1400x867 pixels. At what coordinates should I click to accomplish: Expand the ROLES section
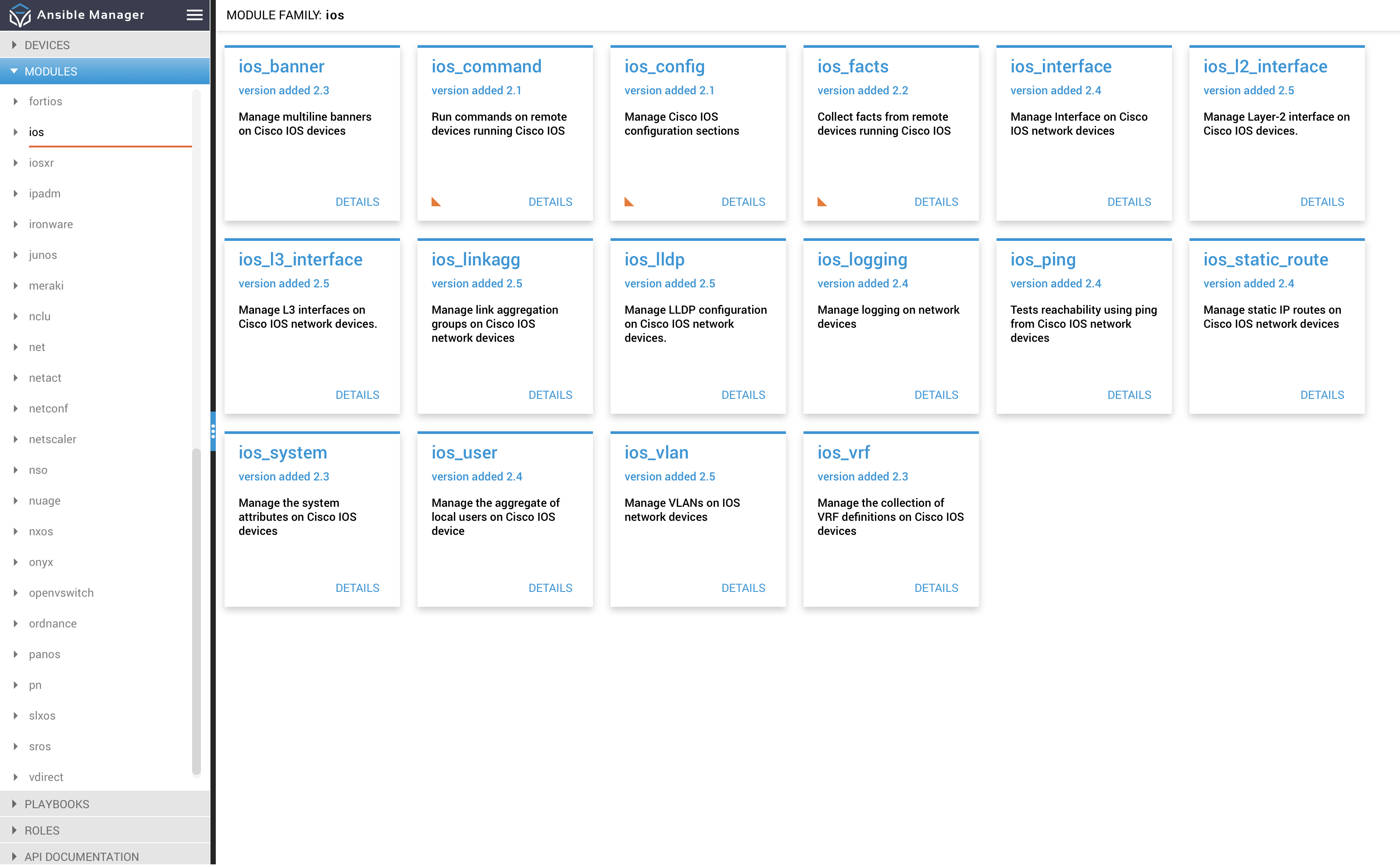42,830
